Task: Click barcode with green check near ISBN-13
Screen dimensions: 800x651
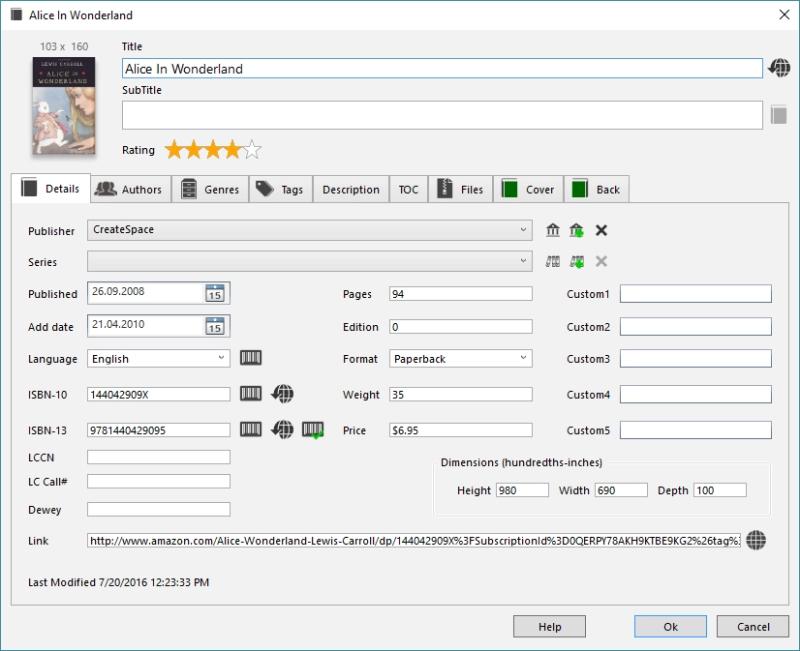Action: point(313,430)
